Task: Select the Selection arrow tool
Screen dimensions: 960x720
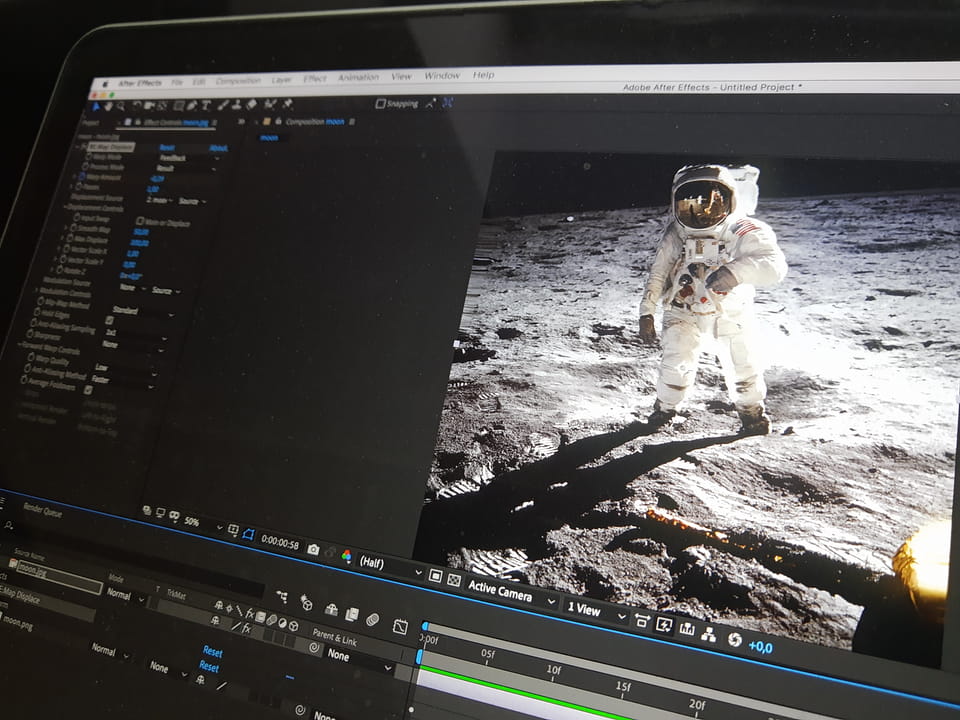Action: point(96,106)
